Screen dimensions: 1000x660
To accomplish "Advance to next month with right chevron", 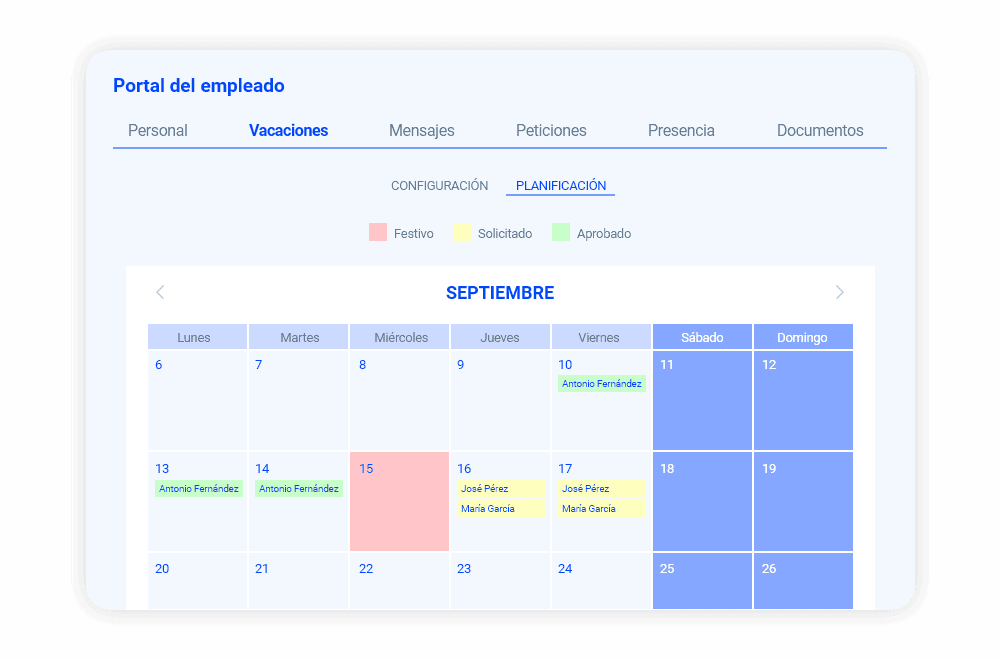I will (x=839, y=292).
